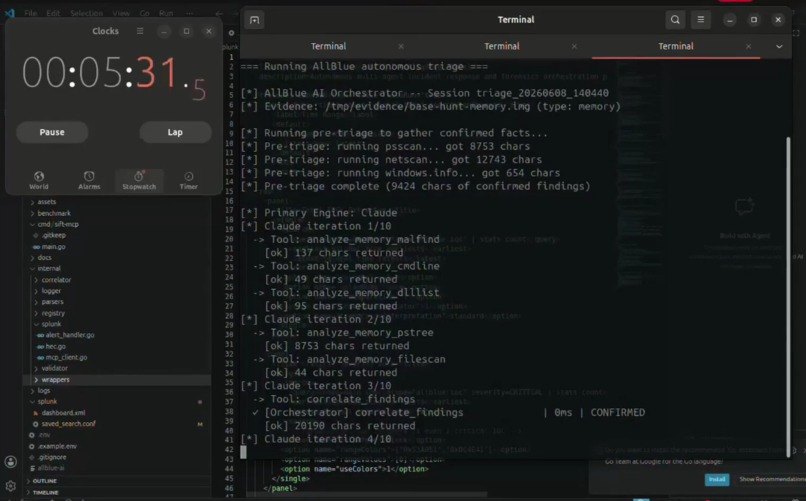
Task: Click Go file icon of main.go
Action: click(36, 247)
